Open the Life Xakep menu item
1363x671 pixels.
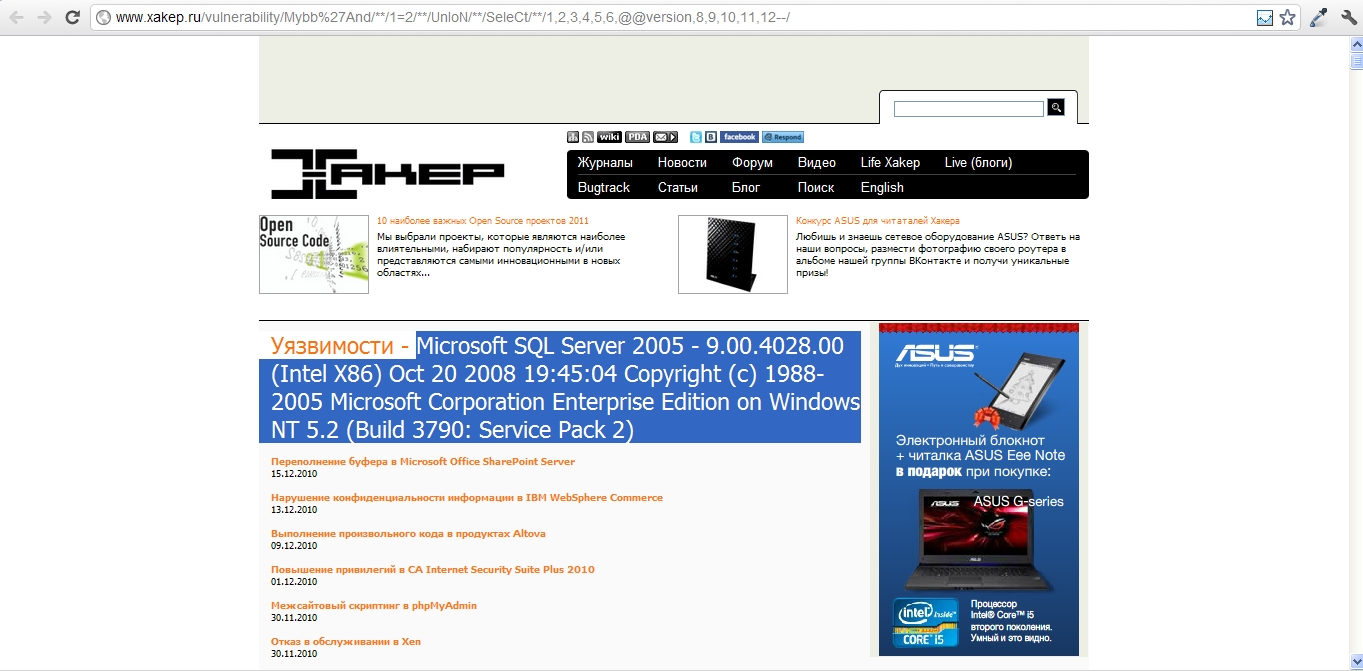pos(890,163)
